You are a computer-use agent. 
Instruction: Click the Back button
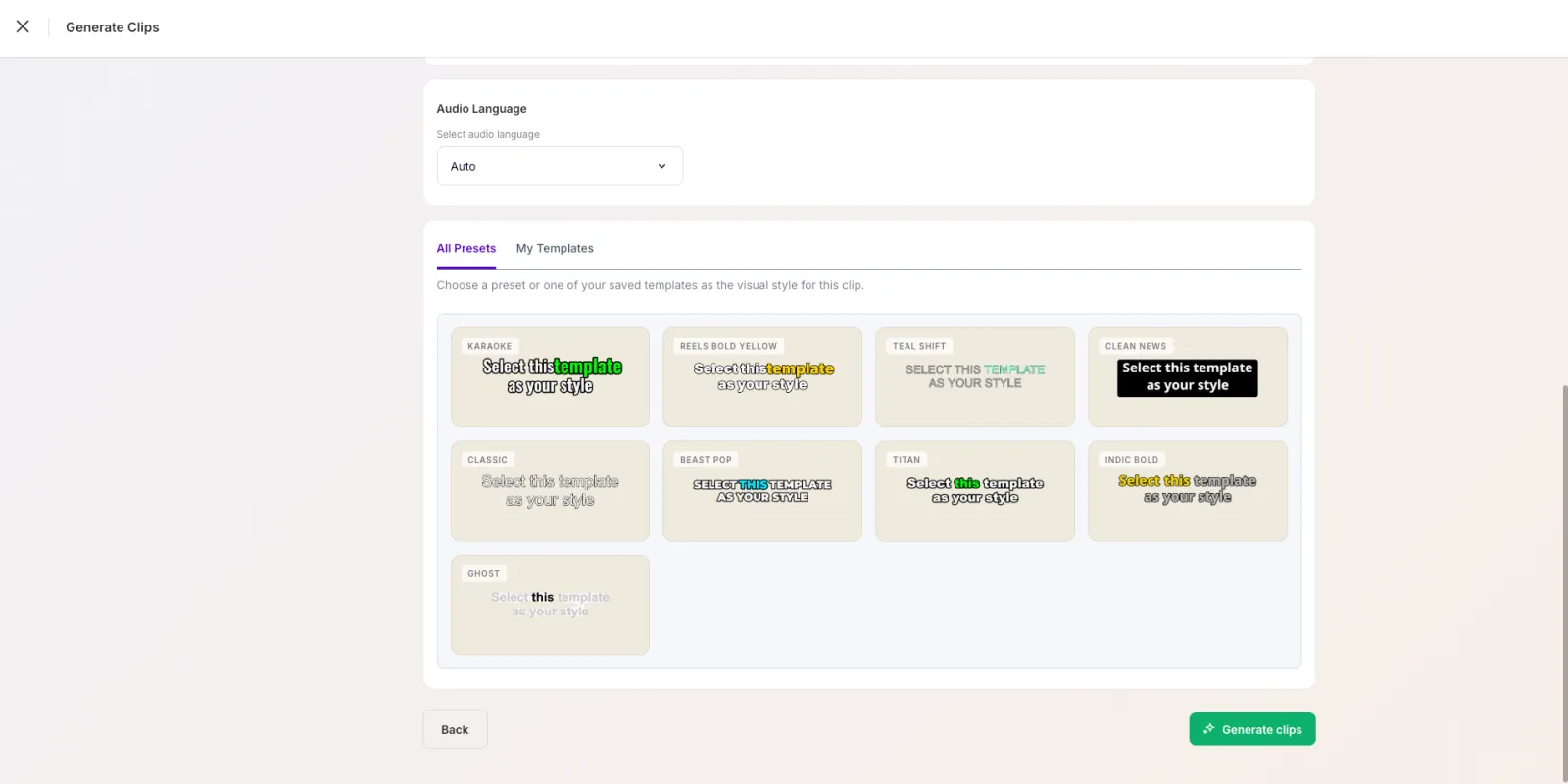[455, 729]
